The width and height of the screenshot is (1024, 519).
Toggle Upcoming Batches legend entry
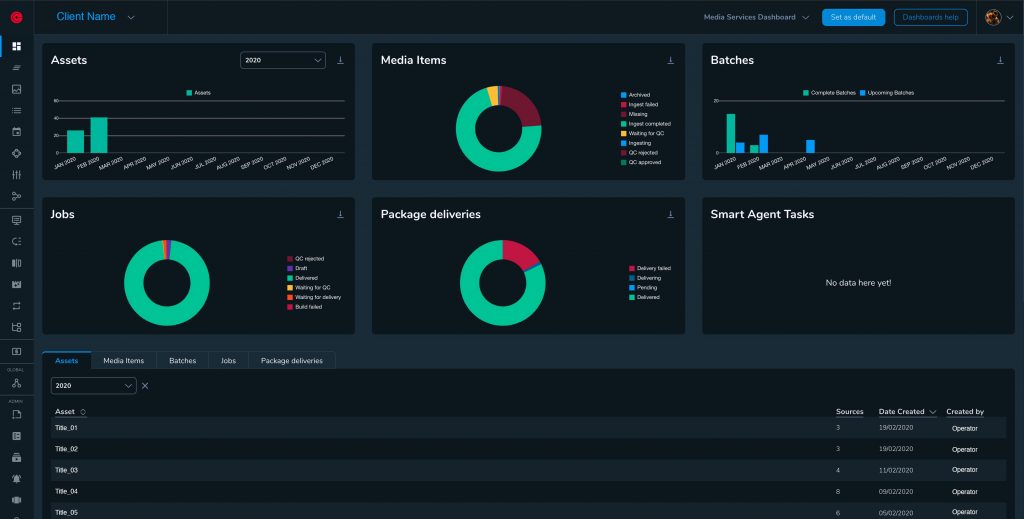pyautogui.click(x=889, y=93)
